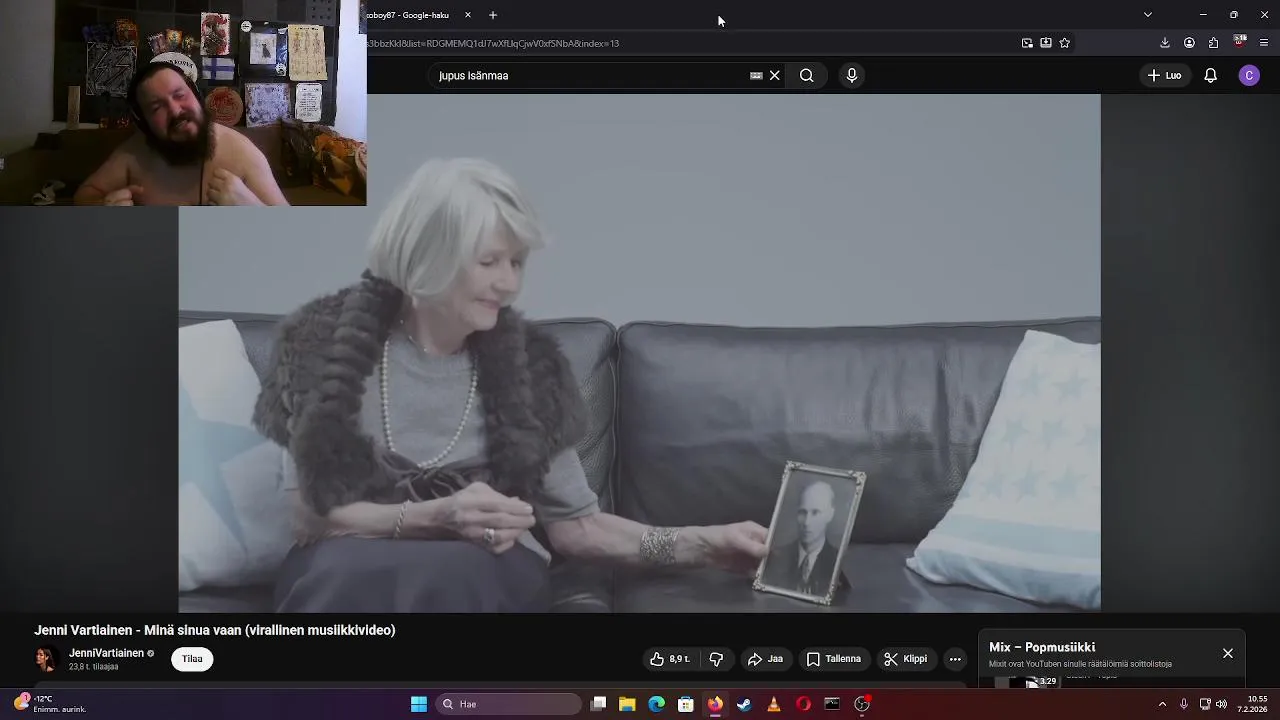Open the on-screen keyboard icon in search box
1280x720 pixels.
(x=756, y=75)
